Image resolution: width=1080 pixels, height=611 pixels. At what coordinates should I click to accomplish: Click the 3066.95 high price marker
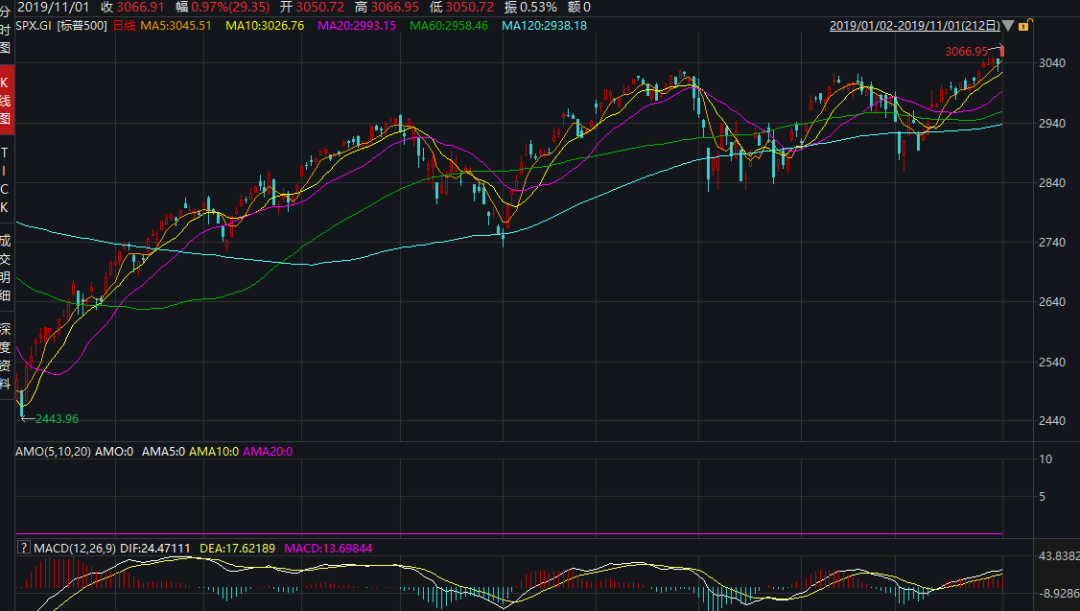coord(966,51)
